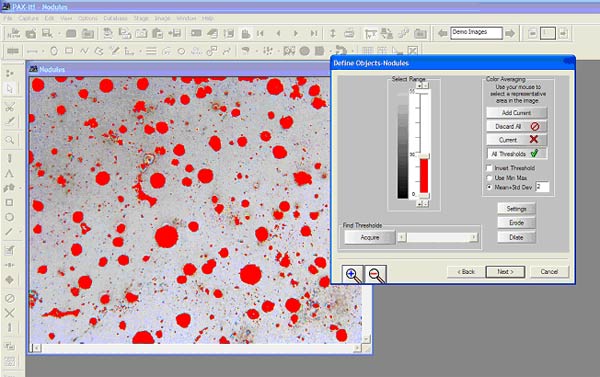Click right arrow beside Demo Images field
600x377 pixels.
(510, 33)
